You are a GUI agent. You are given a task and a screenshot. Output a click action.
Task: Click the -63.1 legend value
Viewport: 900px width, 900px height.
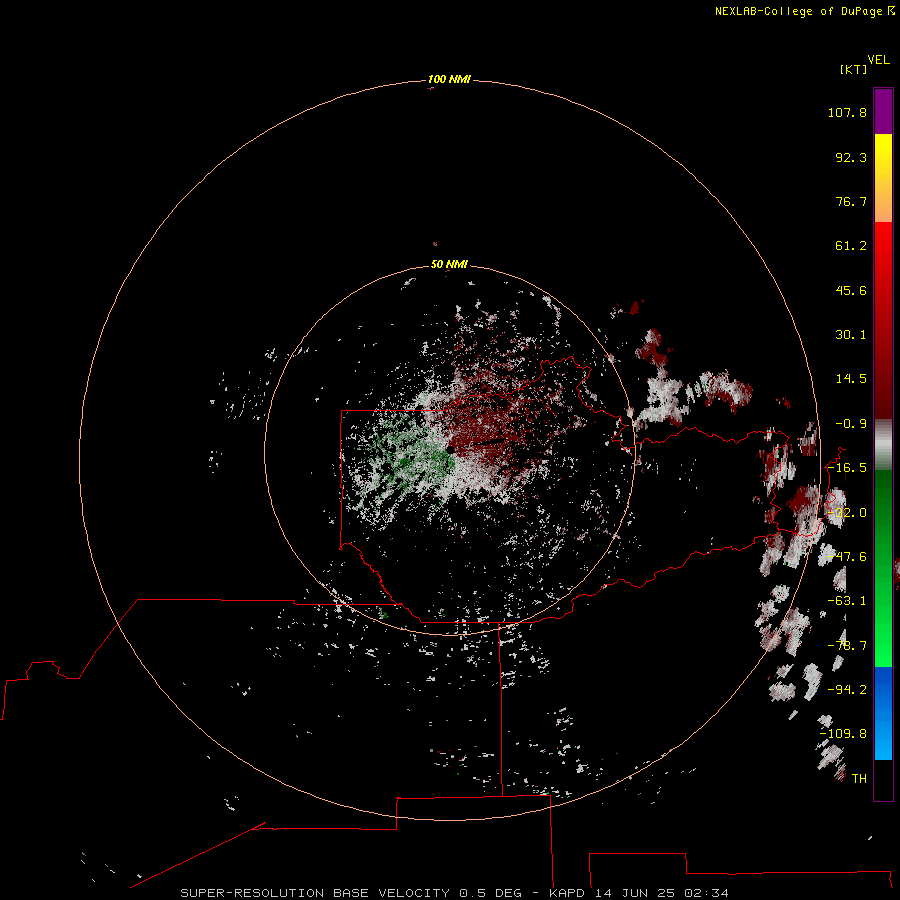pos(847,601)
